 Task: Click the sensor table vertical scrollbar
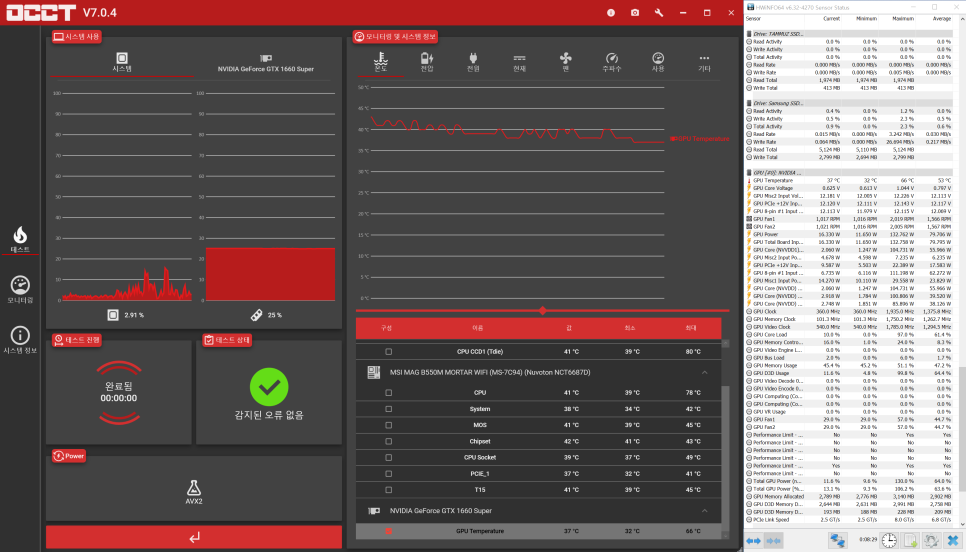coord(725,458)
